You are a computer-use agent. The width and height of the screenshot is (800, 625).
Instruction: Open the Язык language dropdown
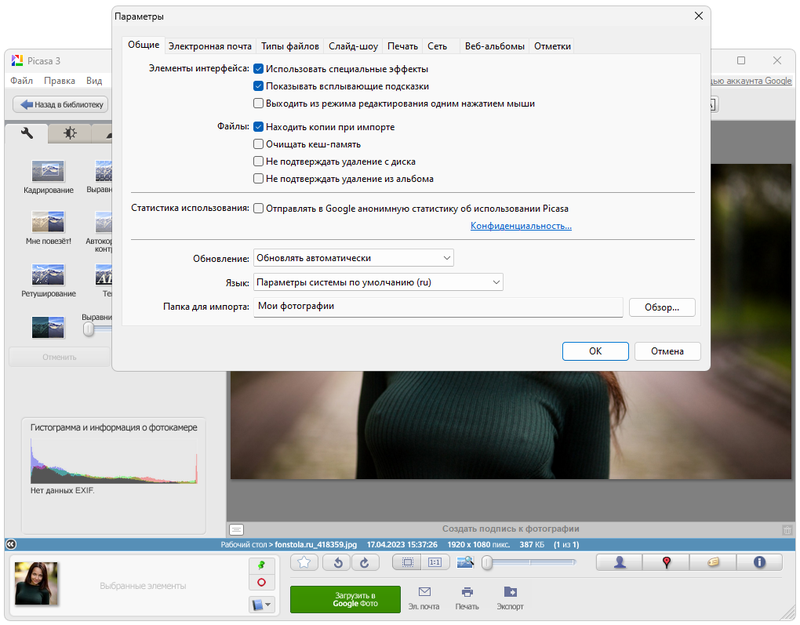[x=378, y=283]
